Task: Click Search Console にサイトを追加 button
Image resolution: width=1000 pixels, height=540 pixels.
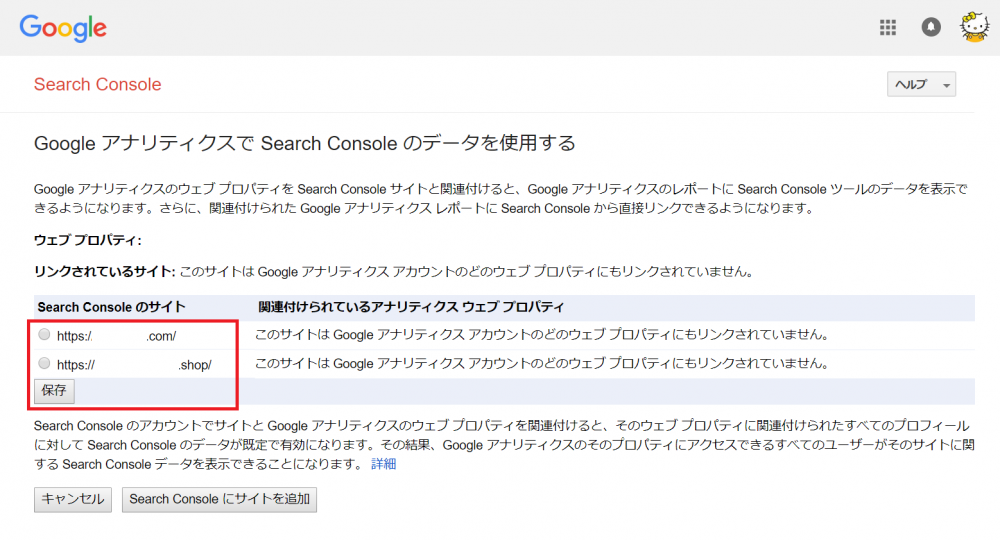Action: pyautogui.click(x=219, y=499)
